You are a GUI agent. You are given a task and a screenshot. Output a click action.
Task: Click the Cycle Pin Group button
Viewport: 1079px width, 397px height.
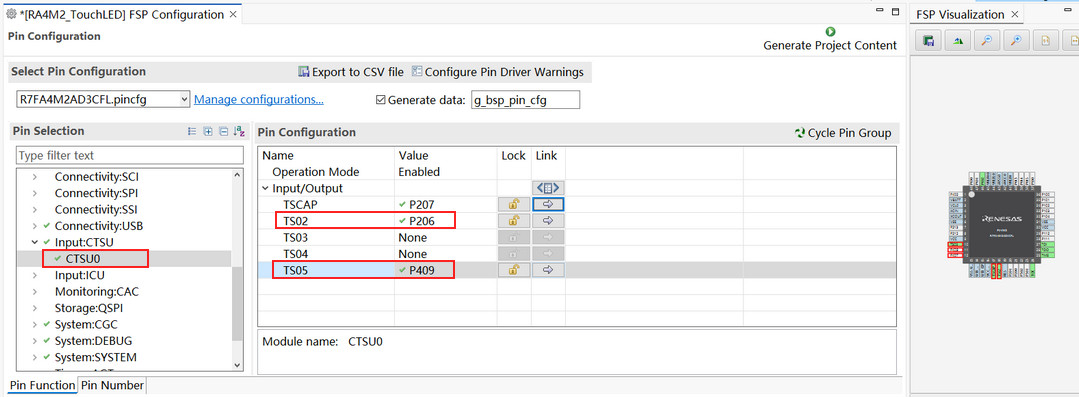point(843,133)
